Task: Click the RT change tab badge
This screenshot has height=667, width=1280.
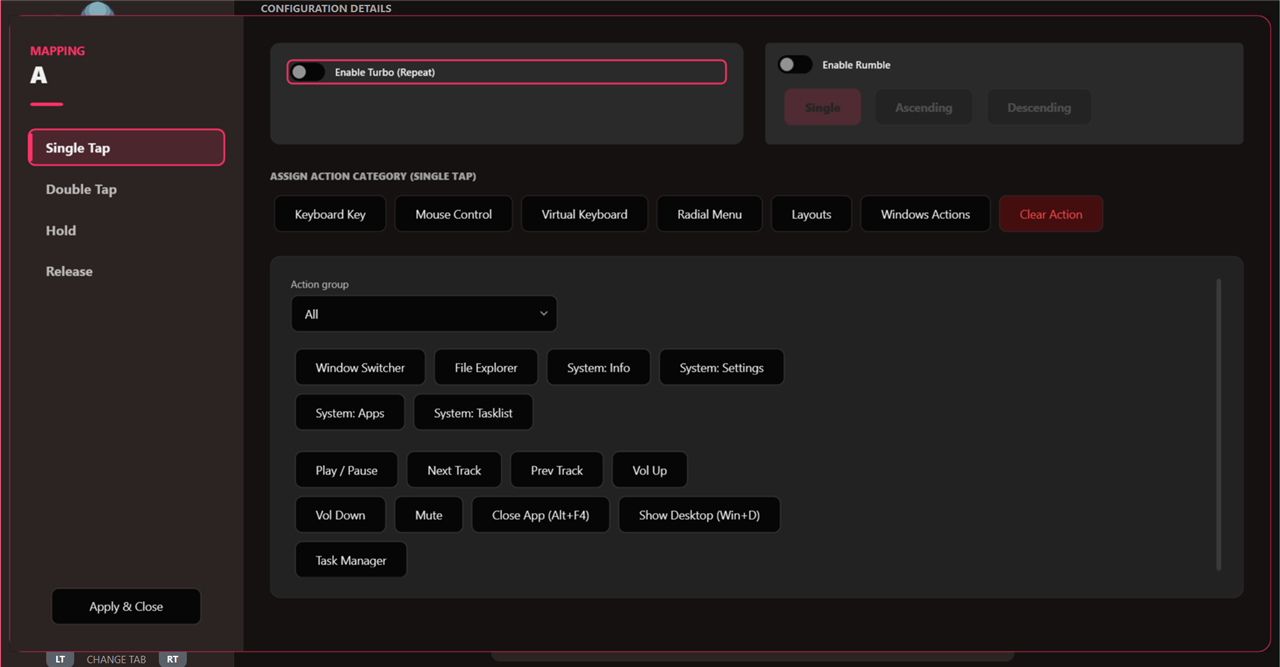Action: 173,659
